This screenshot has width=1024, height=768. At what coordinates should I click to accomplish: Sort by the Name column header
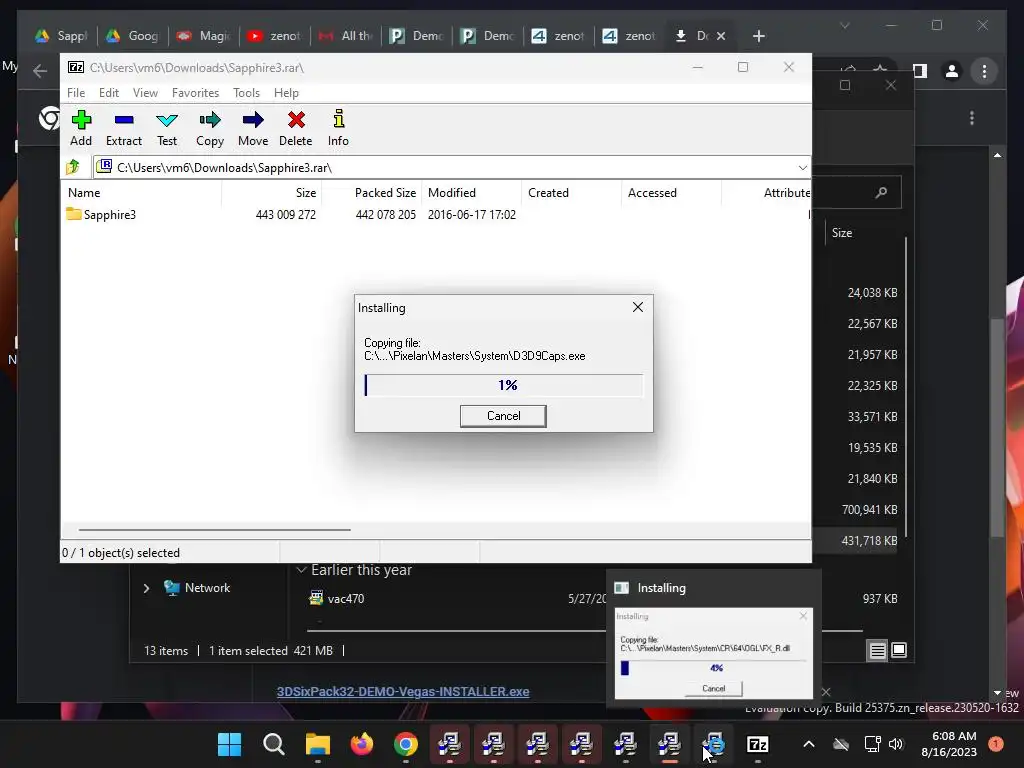(x=84, y=193)
